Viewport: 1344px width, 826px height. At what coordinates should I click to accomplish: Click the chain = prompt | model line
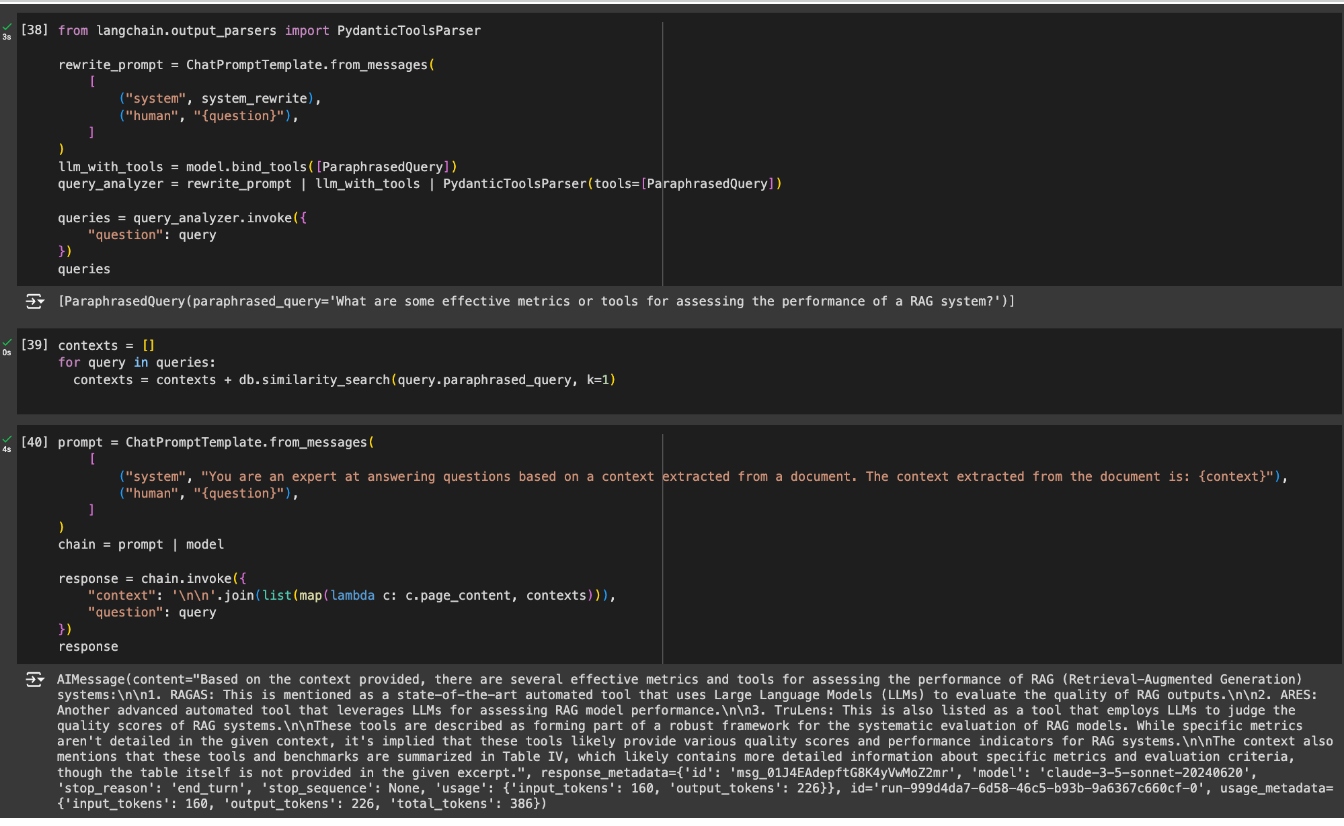point(140,544)
